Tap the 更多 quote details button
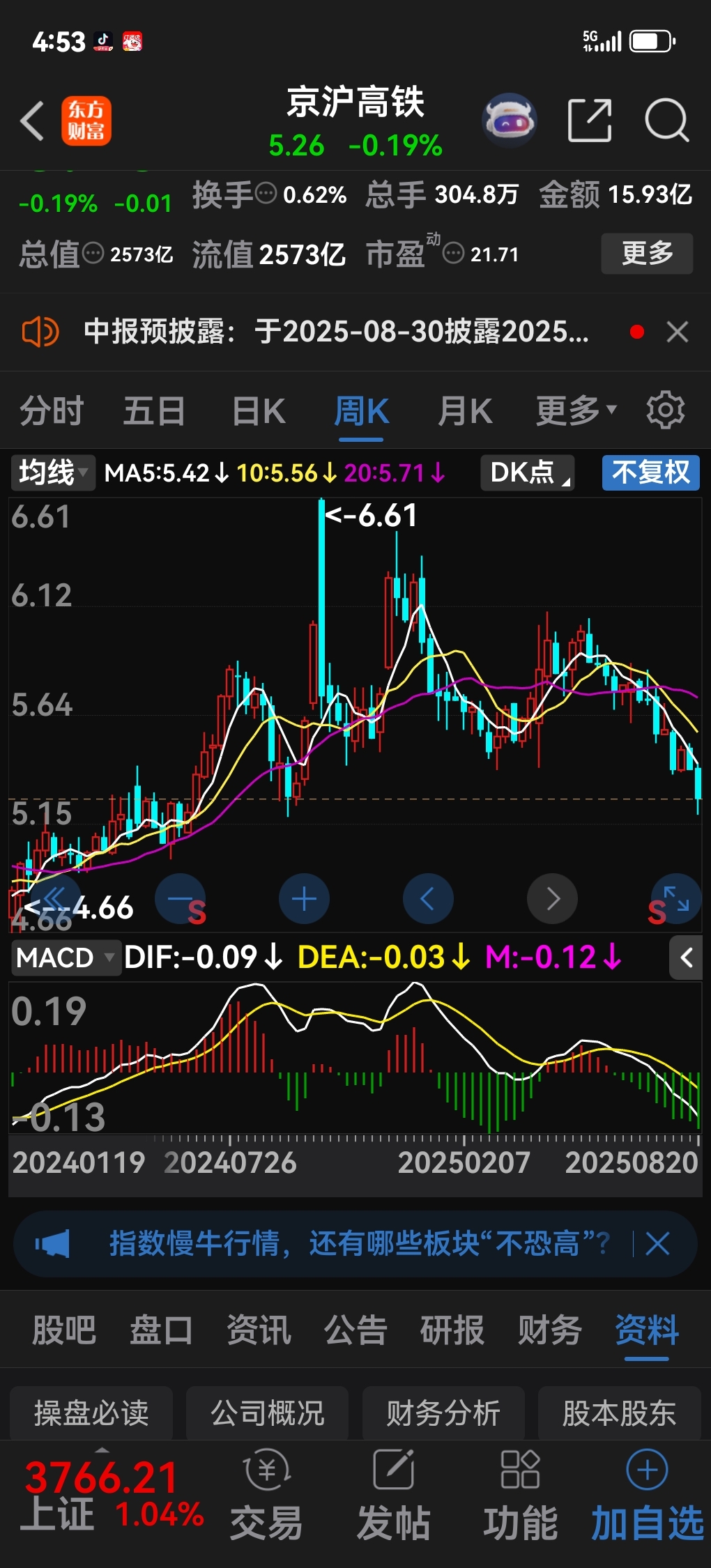Viewport: 711px width, 1568px height. [x=648, y=253]
